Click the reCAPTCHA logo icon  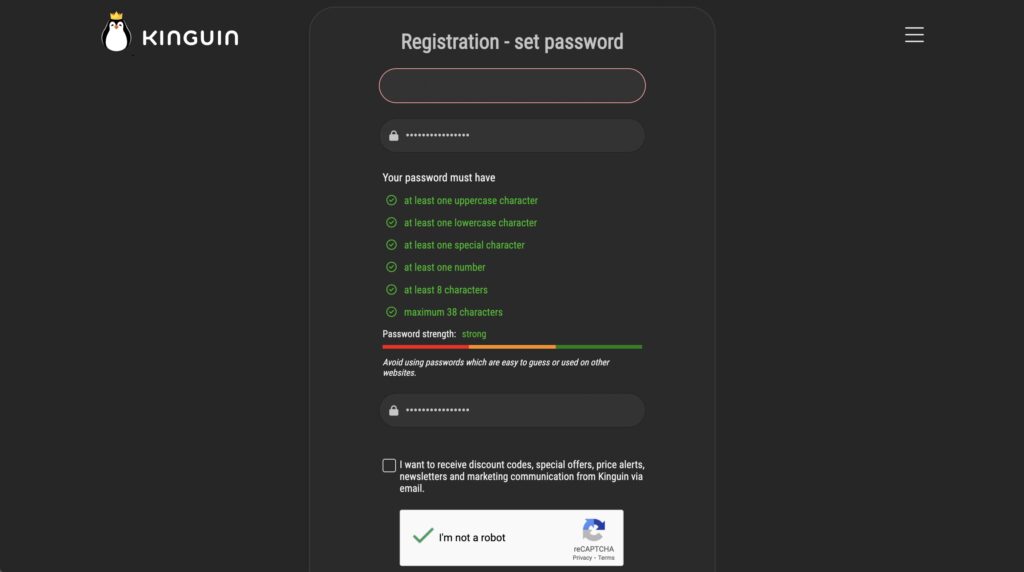click(594, 530)
